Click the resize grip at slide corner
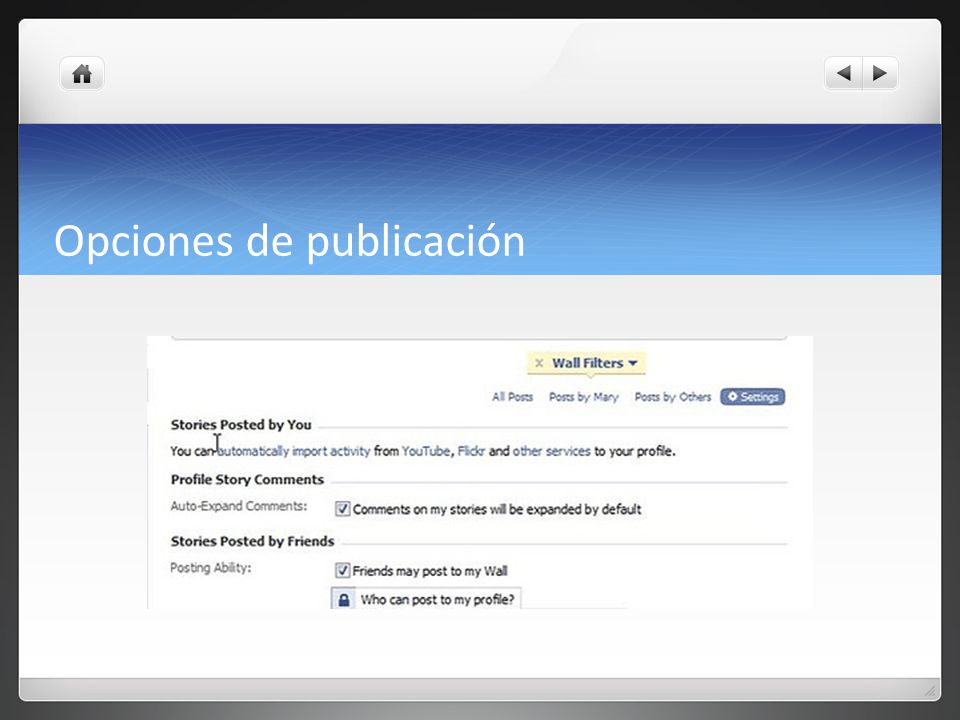The height and width of the screenshot is (720, 960). [930, 691]
